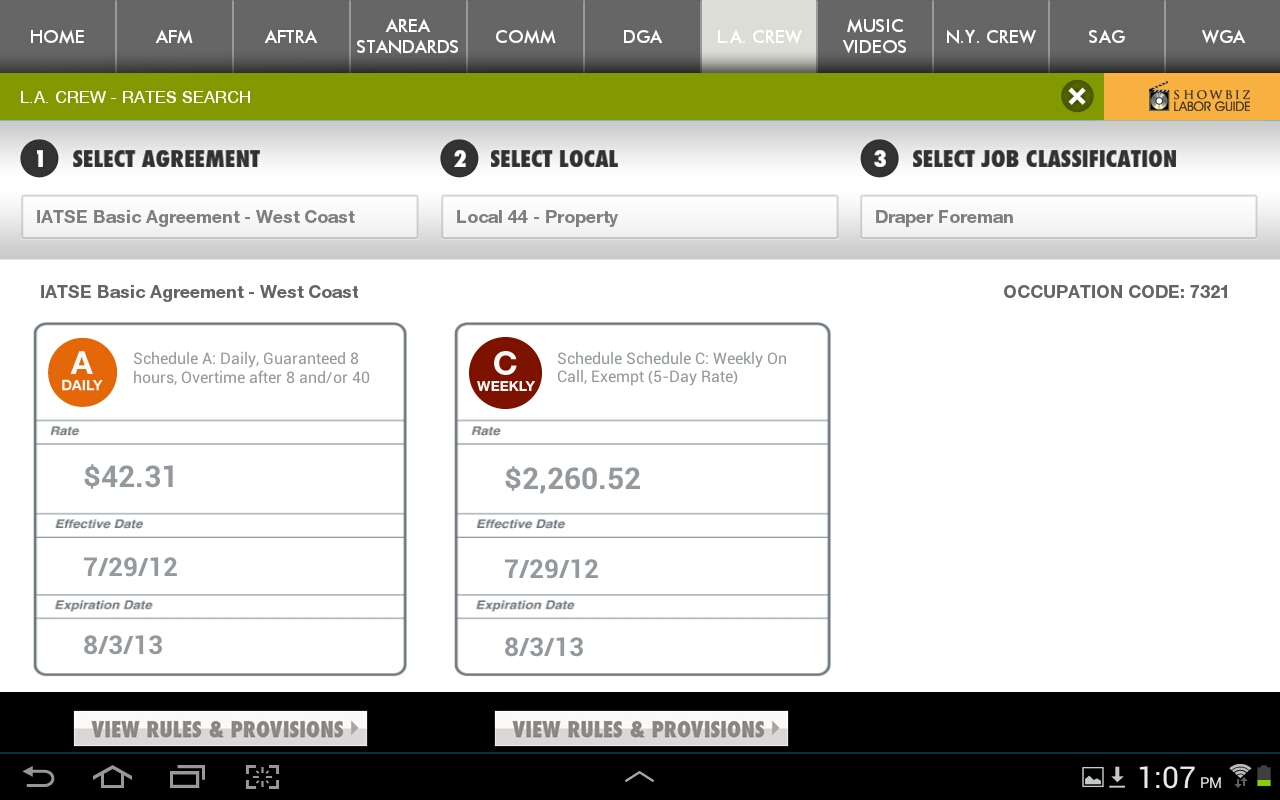Click the step 1 number circle

39,158
